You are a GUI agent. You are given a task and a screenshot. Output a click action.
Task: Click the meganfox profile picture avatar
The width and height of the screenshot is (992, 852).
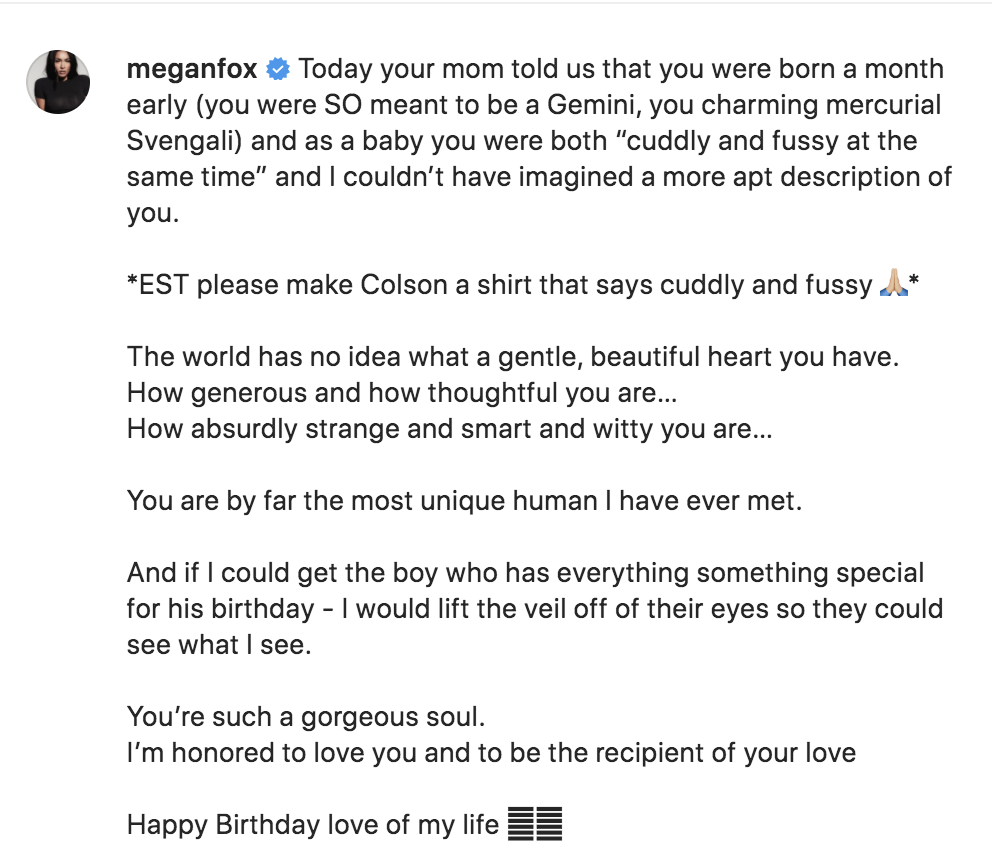pos(58,82)
